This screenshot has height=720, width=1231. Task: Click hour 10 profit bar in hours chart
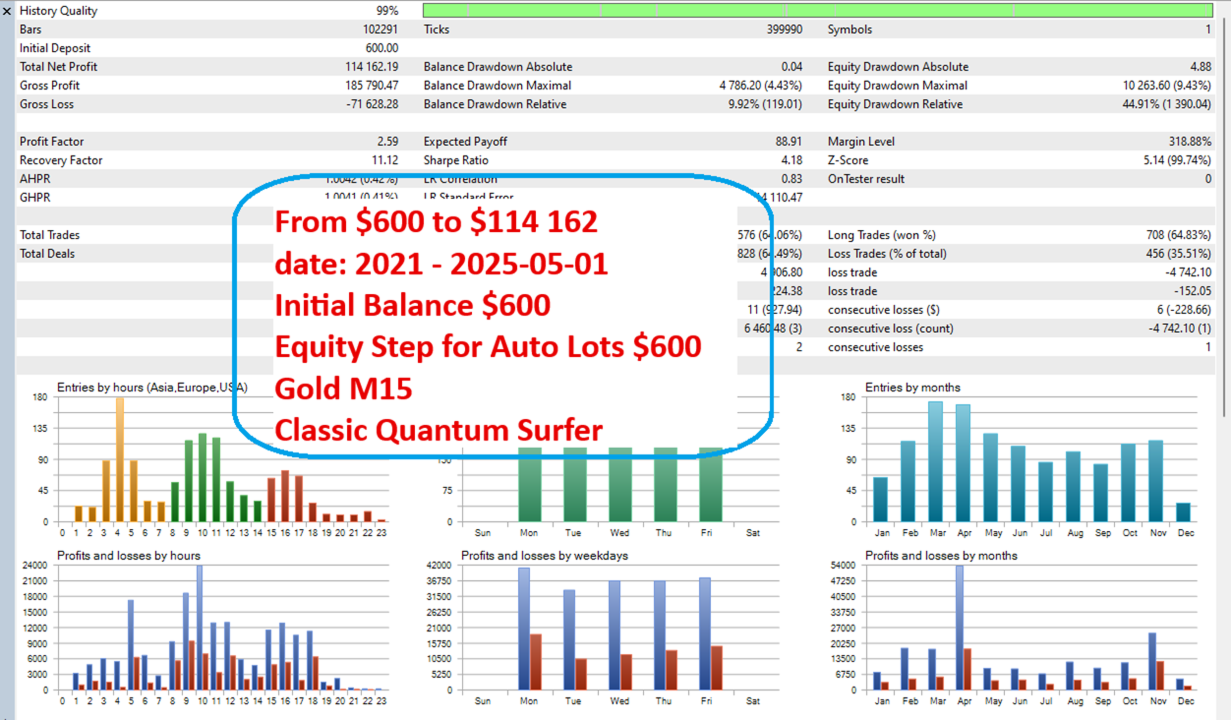coord(199,627)
